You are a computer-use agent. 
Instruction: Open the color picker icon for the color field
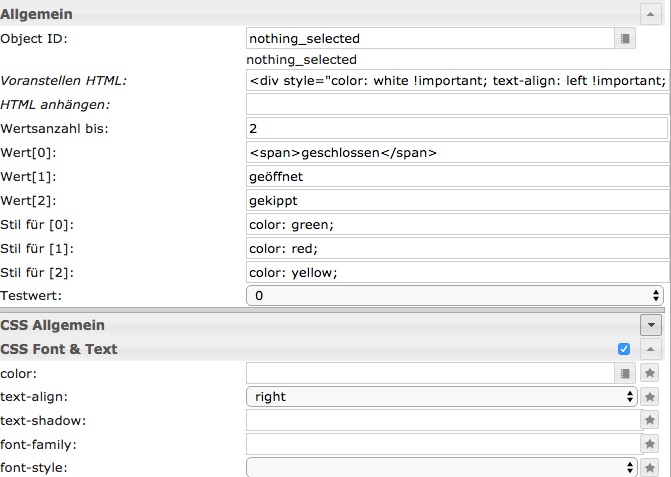click(x=625, y=373)
